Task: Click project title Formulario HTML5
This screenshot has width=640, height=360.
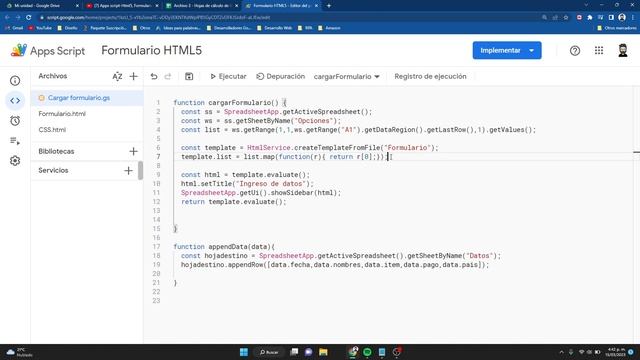Action: [151, 50]
